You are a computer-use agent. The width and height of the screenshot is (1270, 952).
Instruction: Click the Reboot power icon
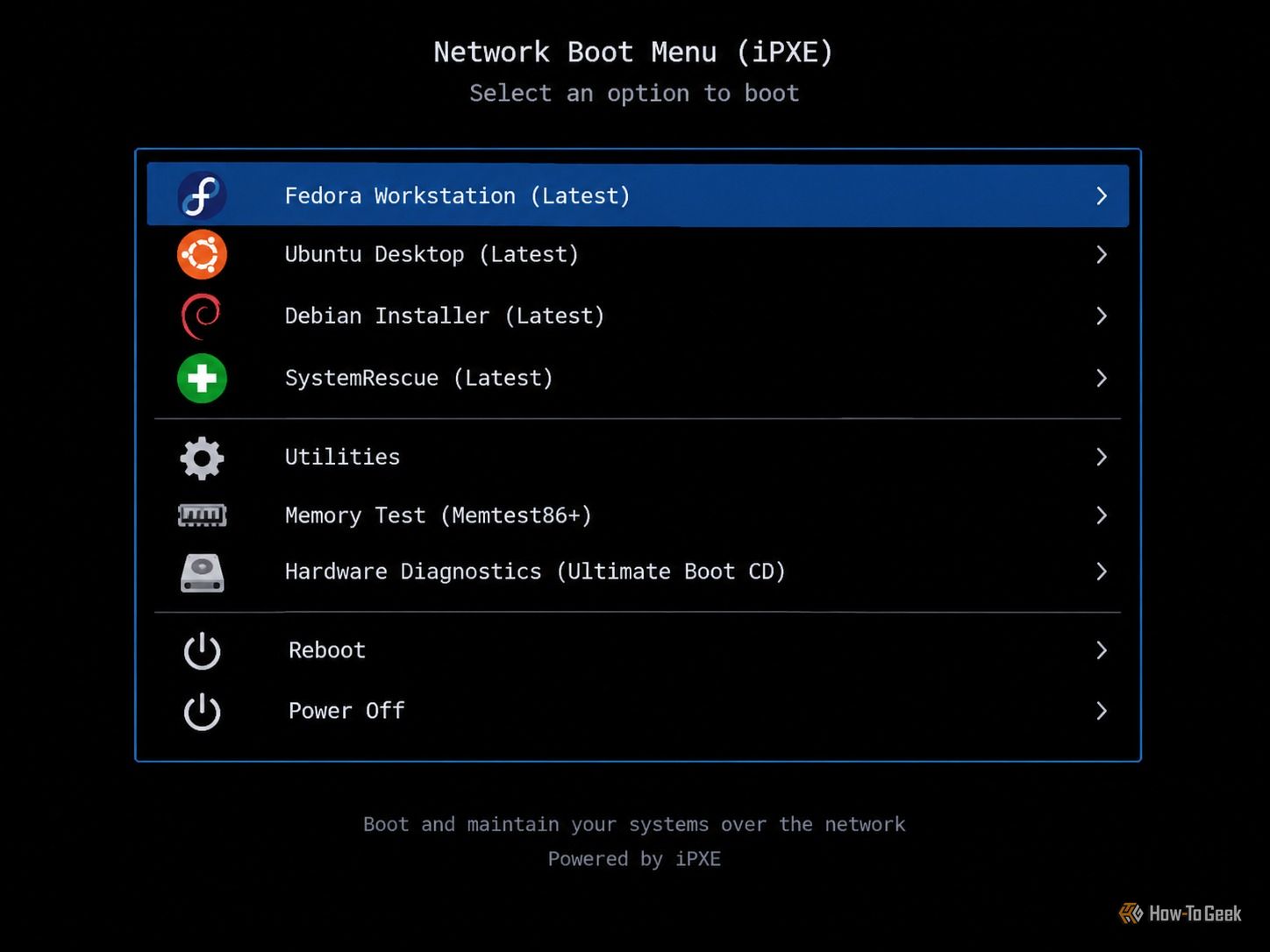(x=202, y=650)
